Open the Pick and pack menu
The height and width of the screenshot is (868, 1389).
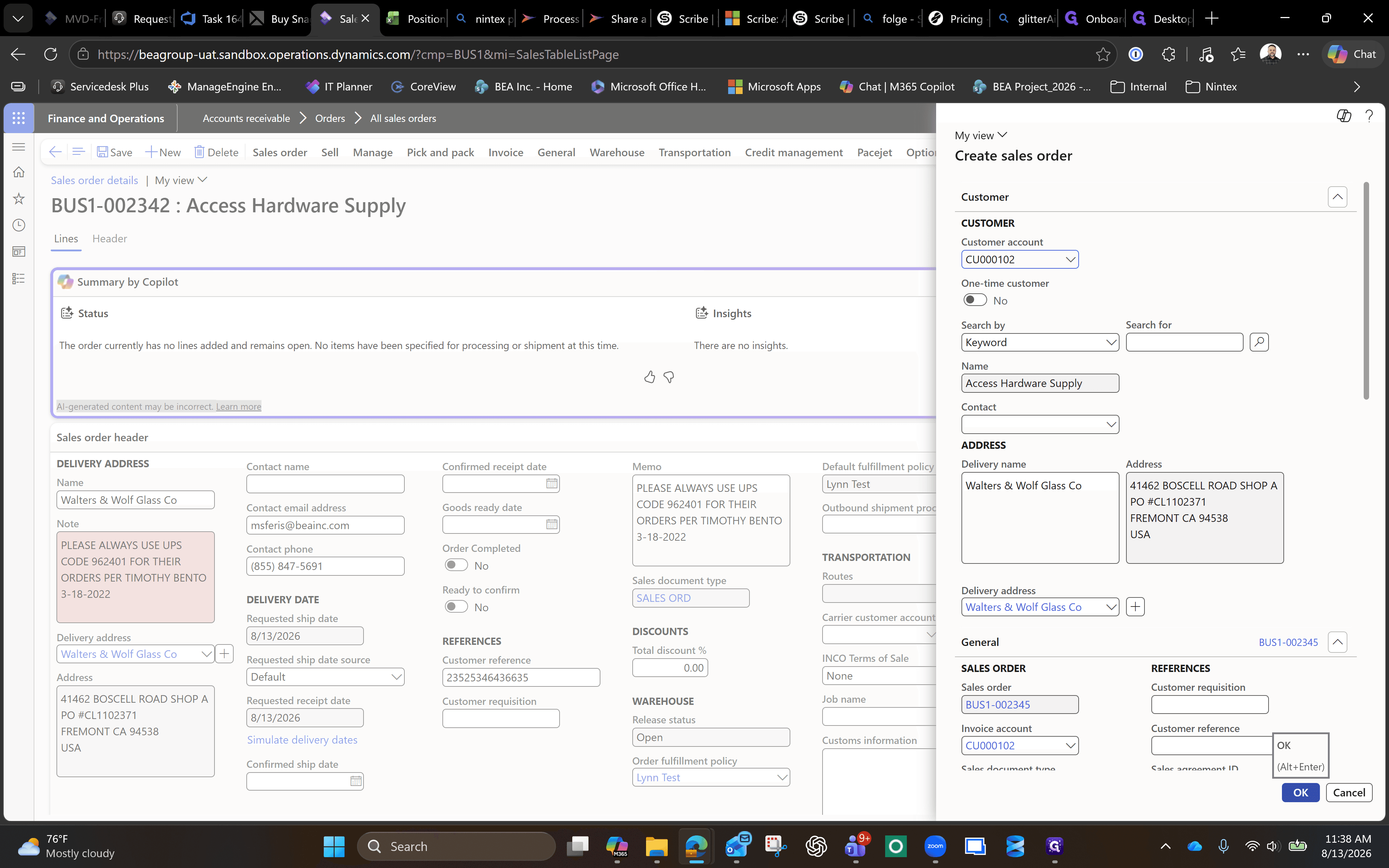click(x=440, y=152)
